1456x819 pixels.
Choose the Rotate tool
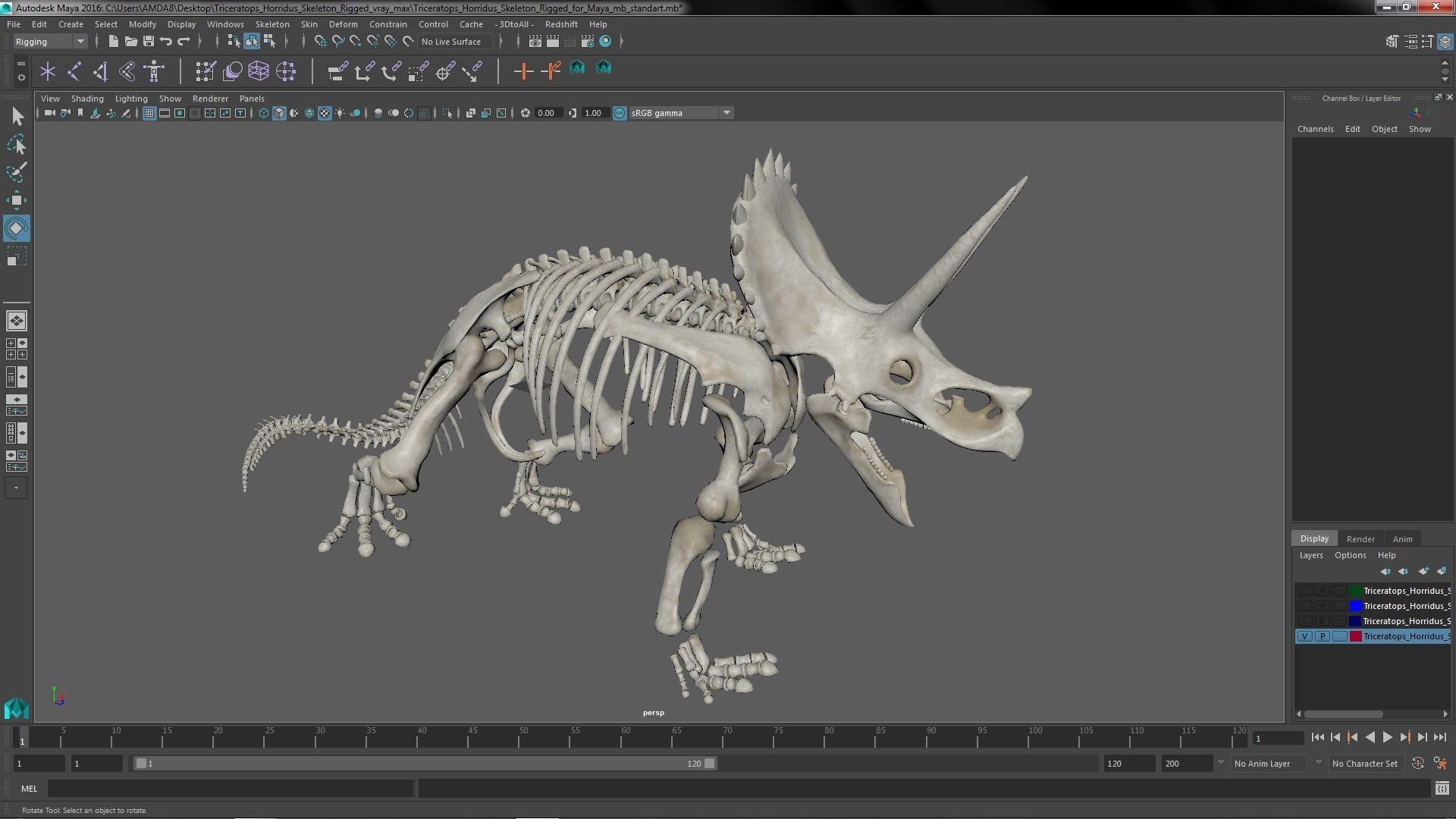(17, 228)
